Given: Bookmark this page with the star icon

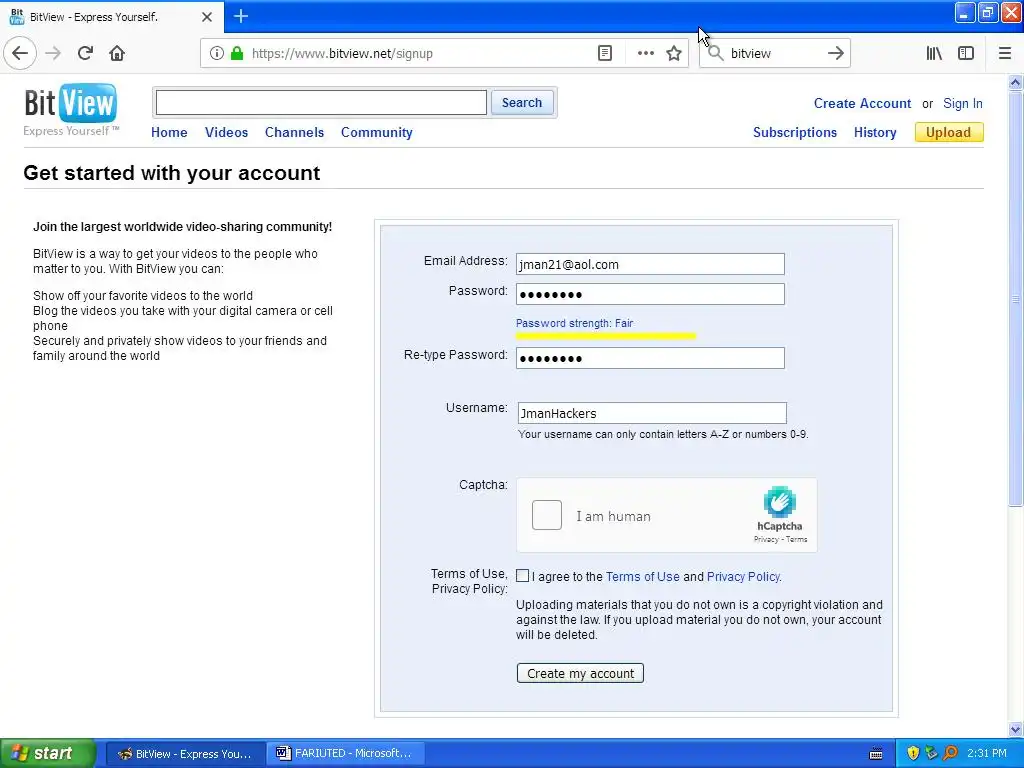Looking at the screenshot, I should tap(674, 53).
